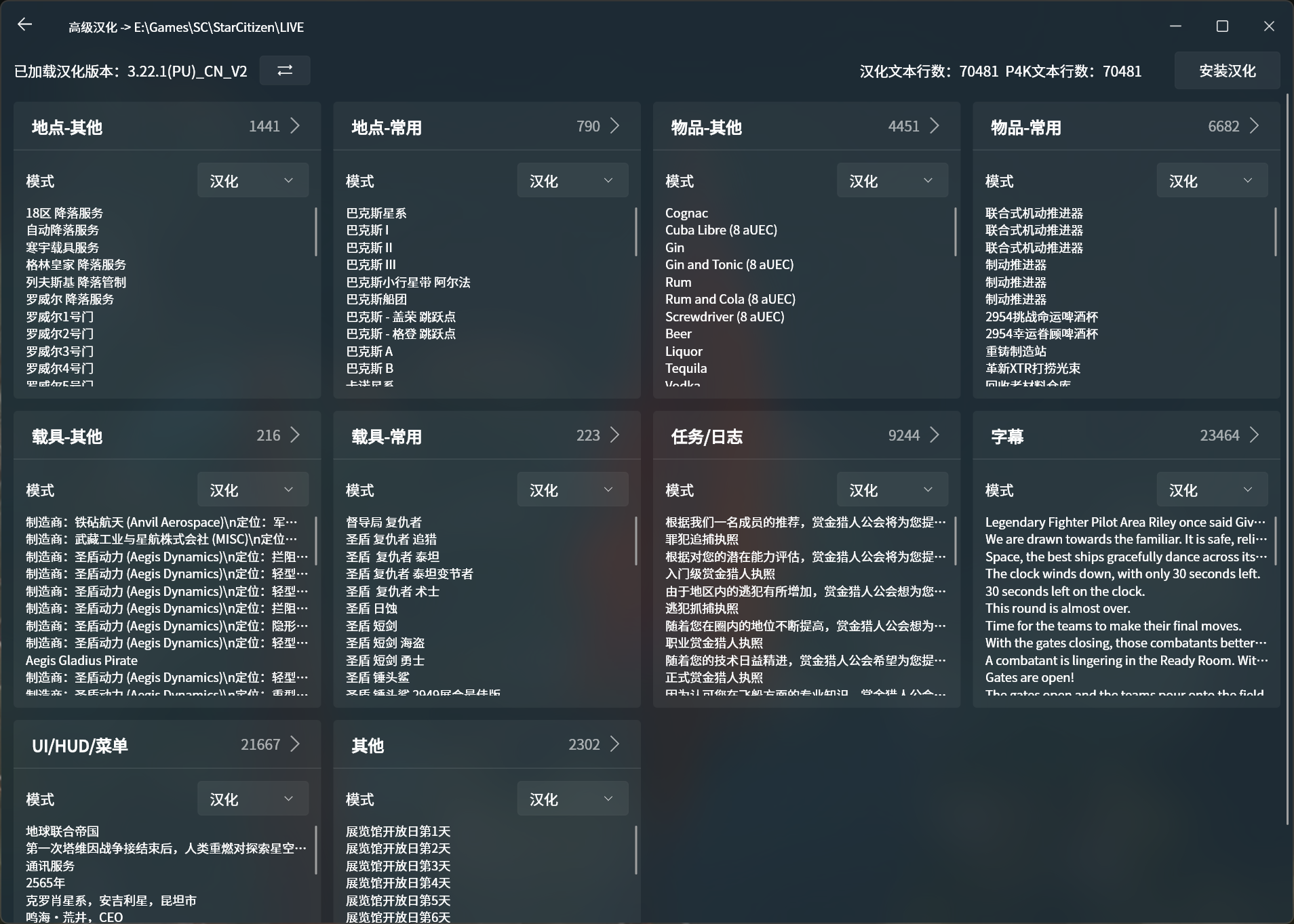1294x924 pixels.
Task: Click the 物品-常用 card title
Action: coord(1026,127)
